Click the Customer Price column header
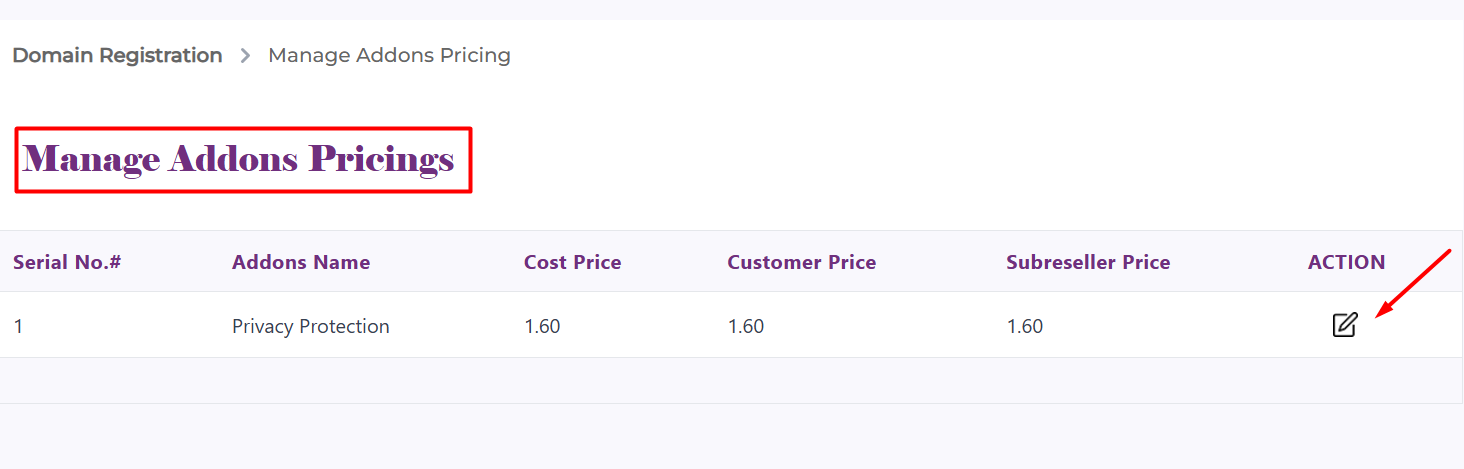The width and height of the screenshot is (1464, 469). [x=801, y=263]
